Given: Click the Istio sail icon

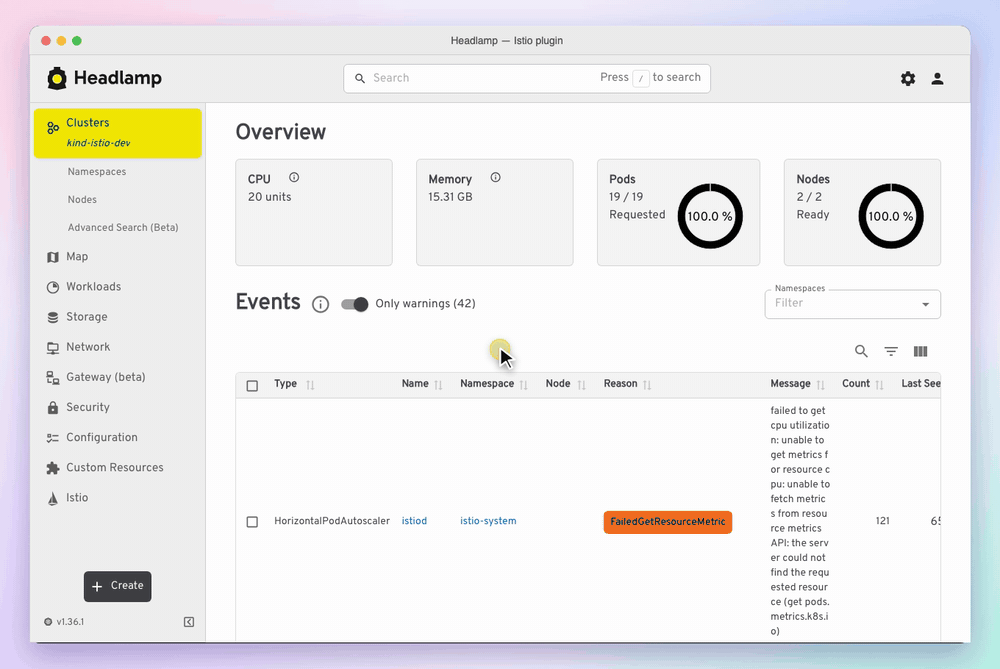Looking at the screenshot, I should [x=53, y=498].
